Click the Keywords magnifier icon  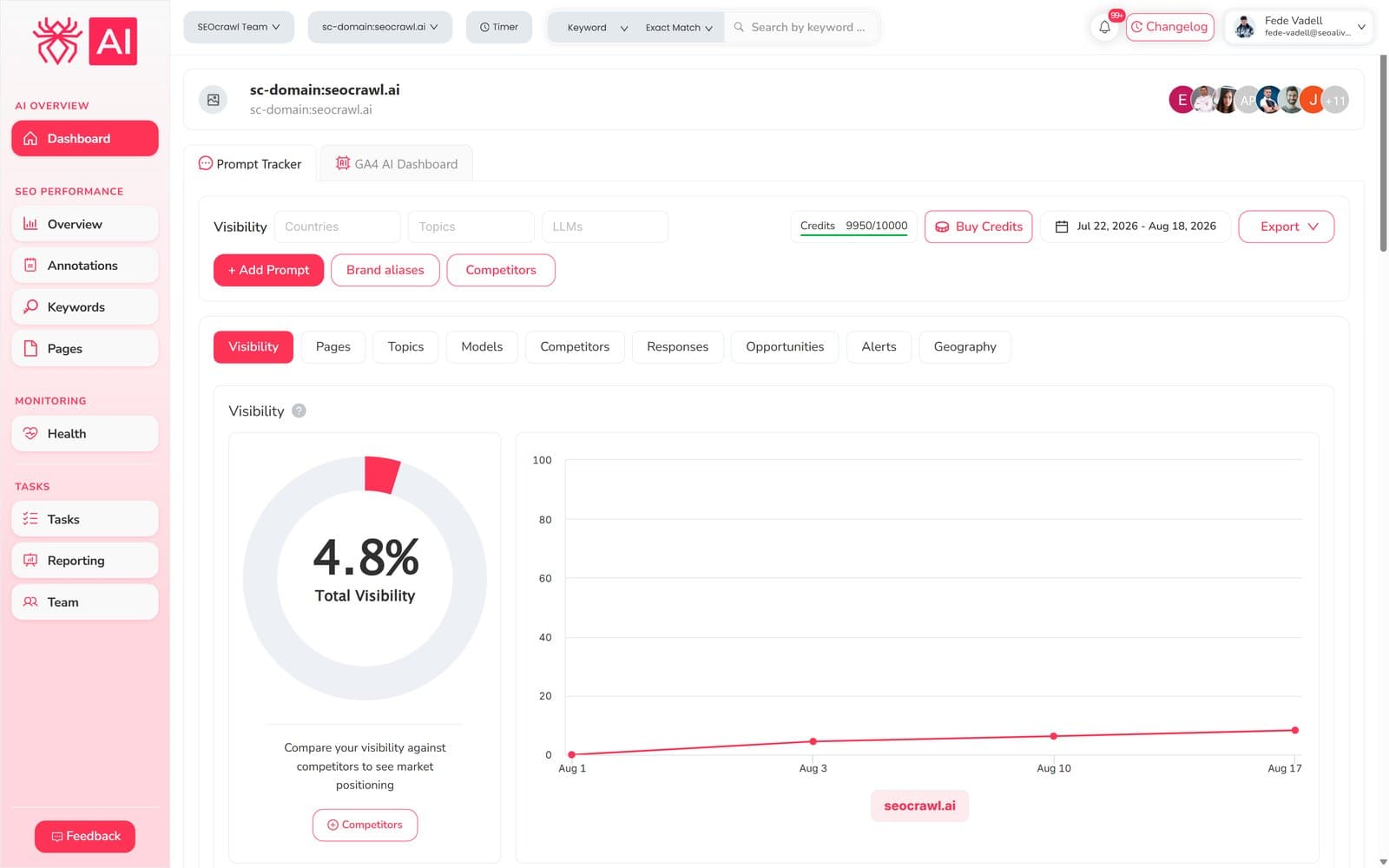tap(30, 306)
